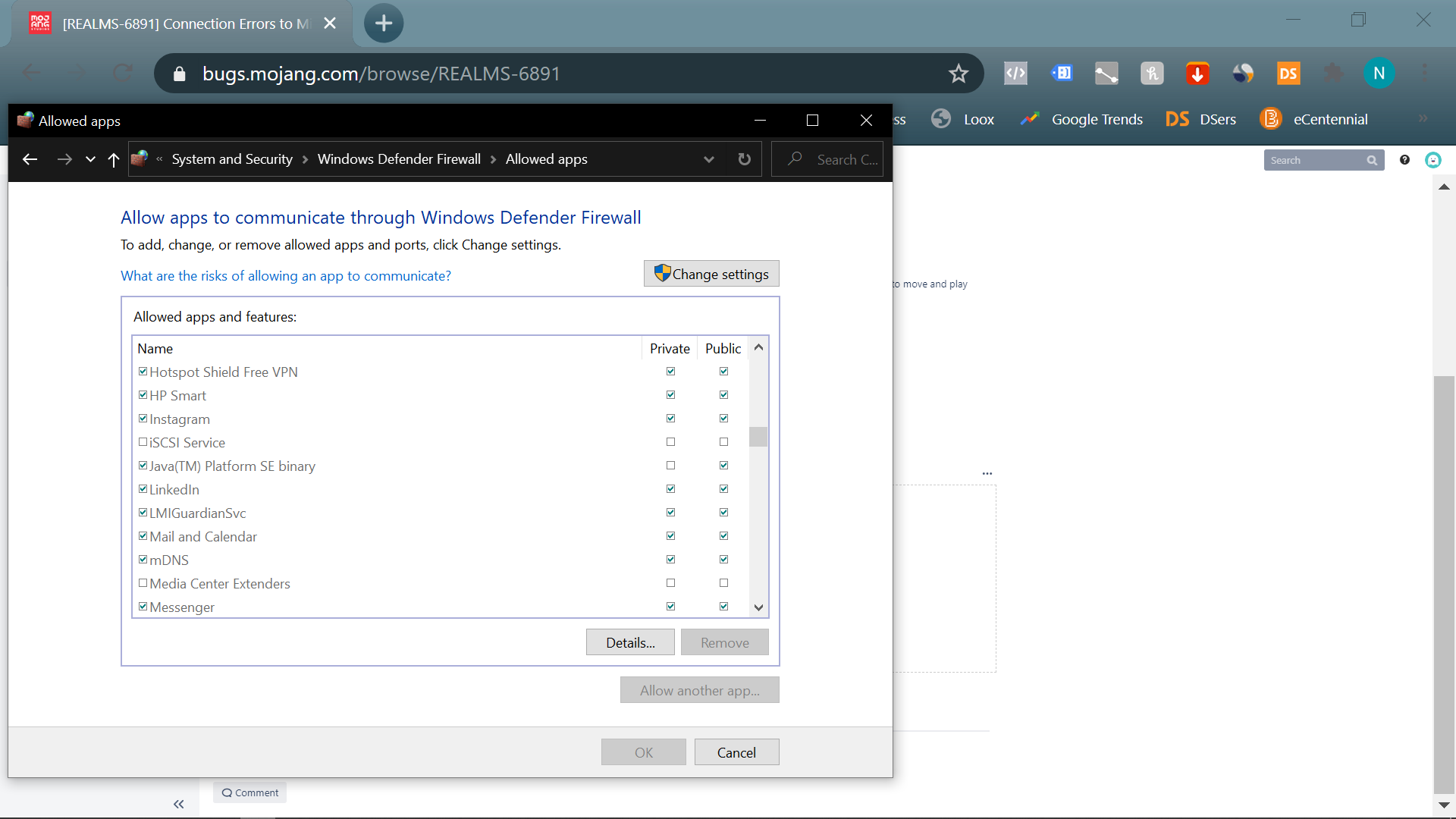Select System and Security breadcrumb
The height and width of the screenshot is (819, 1456).
coord(232,159)
